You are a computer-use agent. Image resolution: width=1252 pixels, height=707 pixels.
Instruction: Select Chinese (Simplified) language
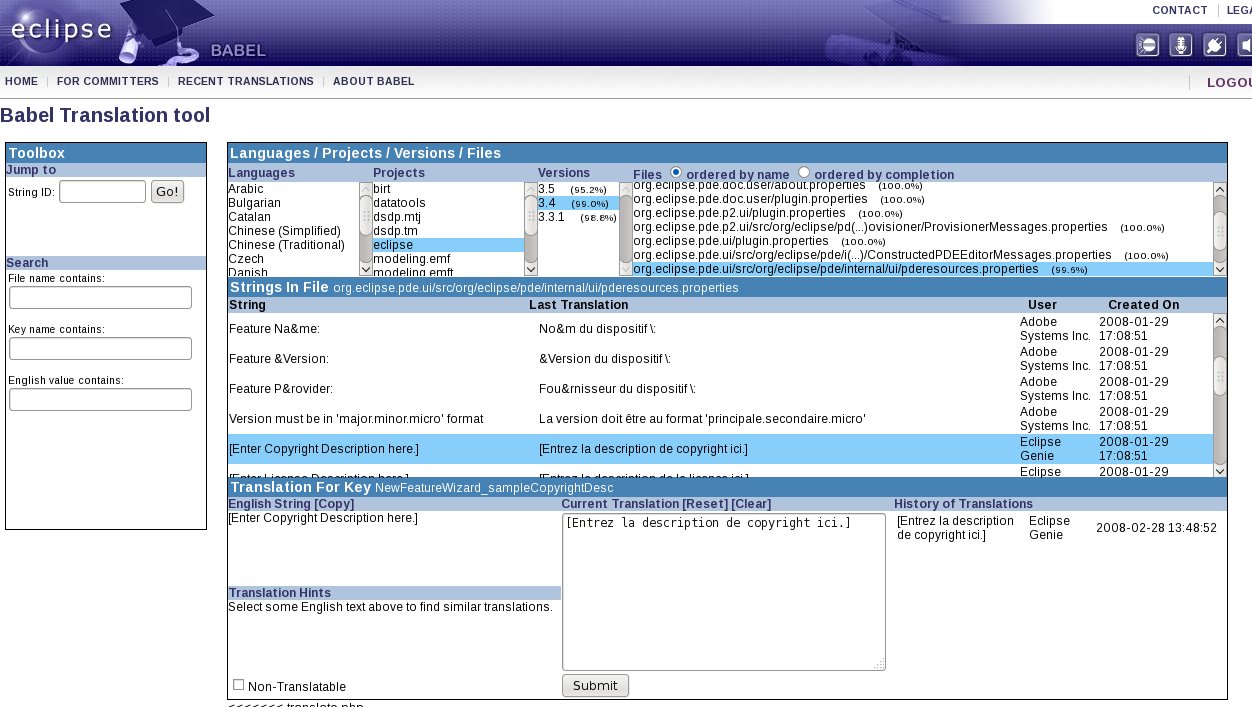(293, 231)
